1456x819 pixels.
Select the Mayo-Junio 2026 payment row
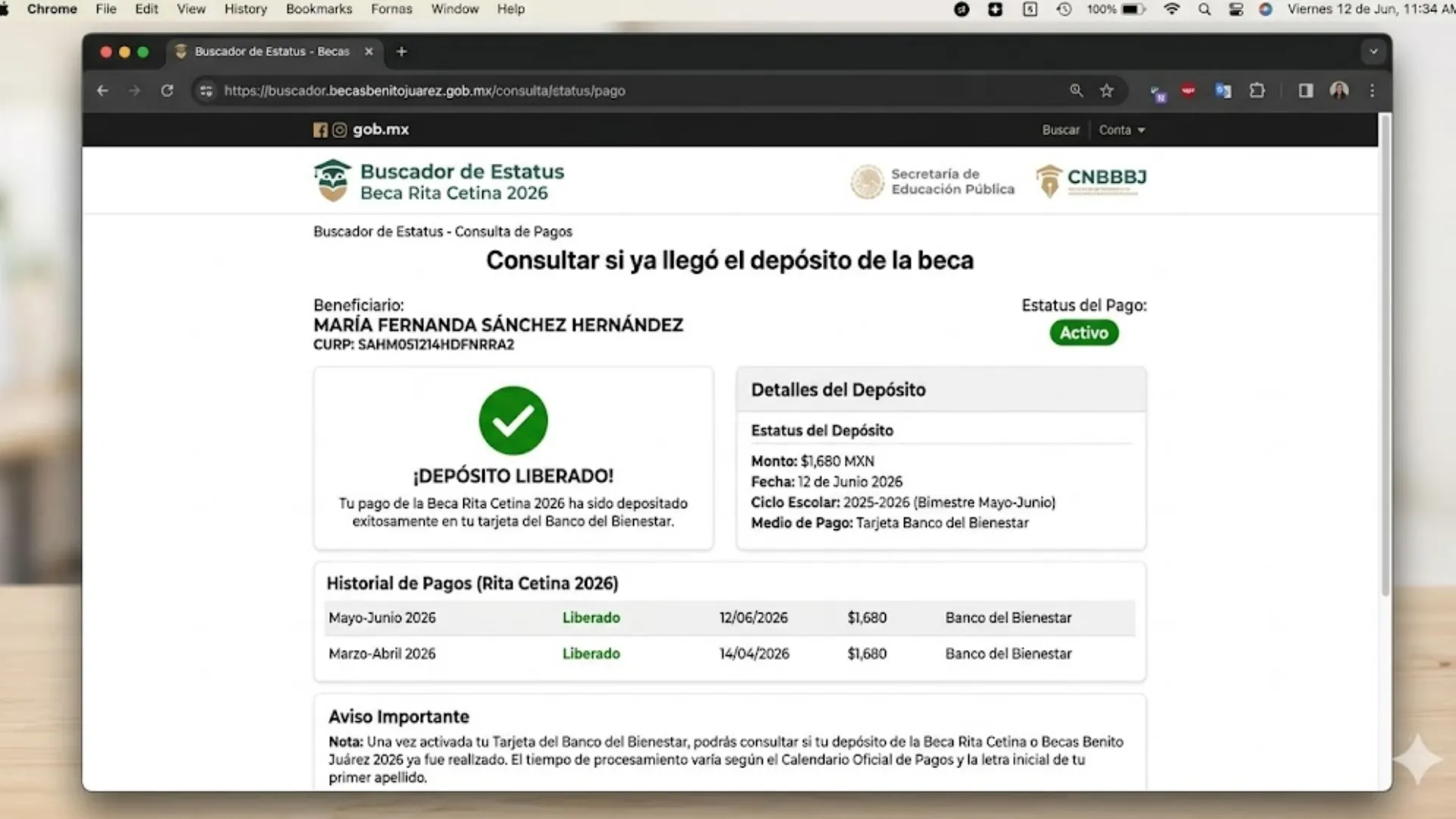(x=730, y=618)
